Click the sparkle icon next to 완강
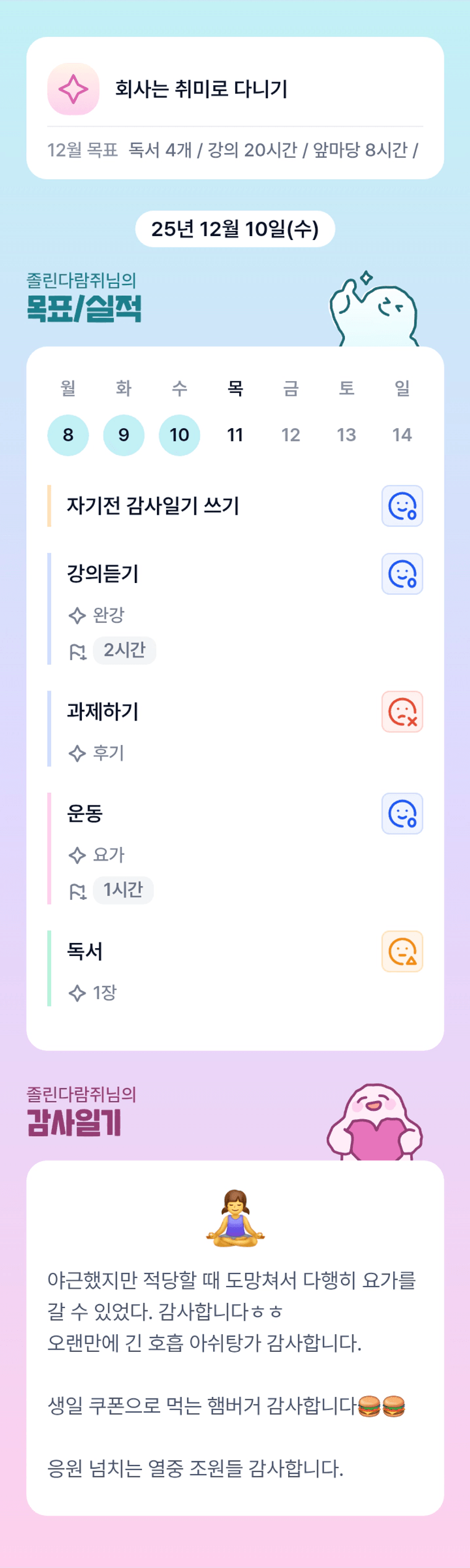 [77, 615]
